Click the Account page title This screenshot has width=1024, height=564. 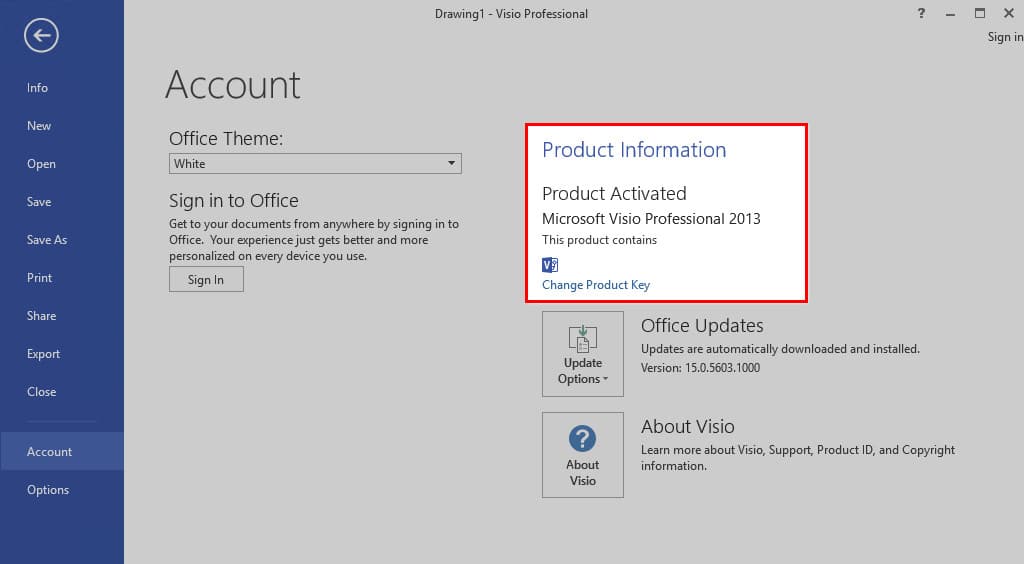pyautogui.click(x=233, y=85)
